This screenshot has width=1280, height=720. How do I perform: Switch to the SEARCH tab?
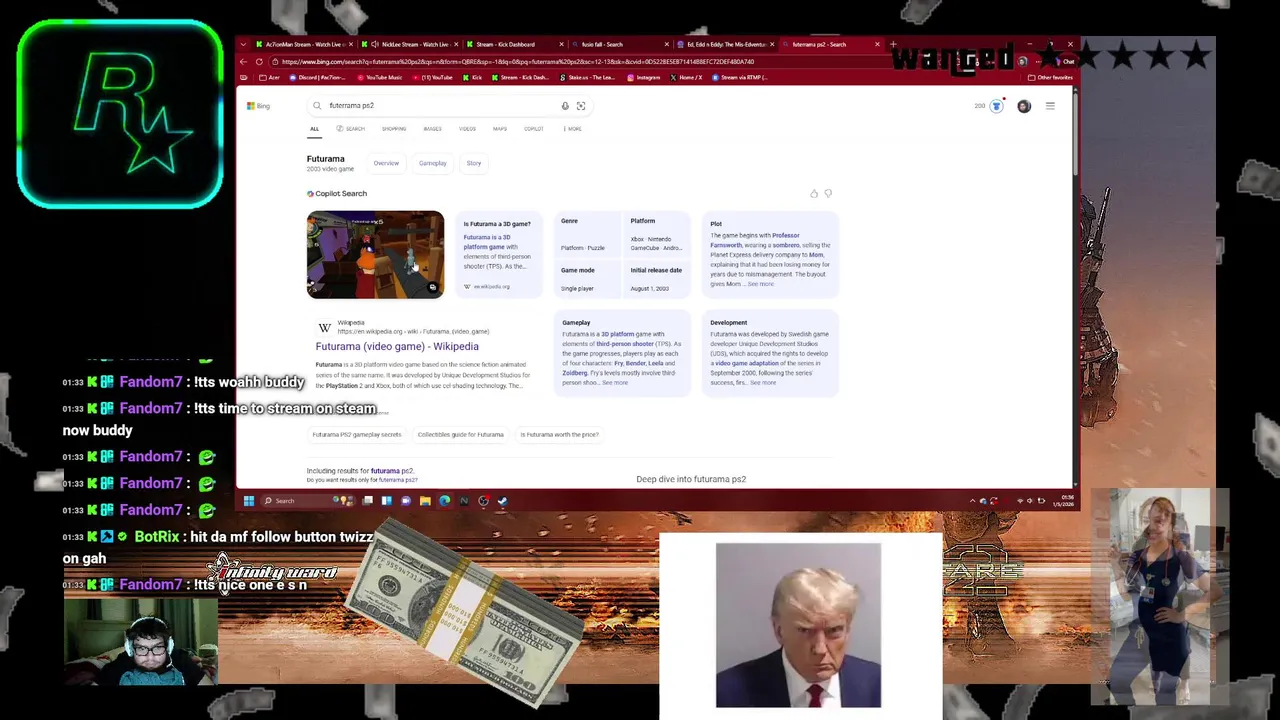pyautogui.click(x=351, y=129)
